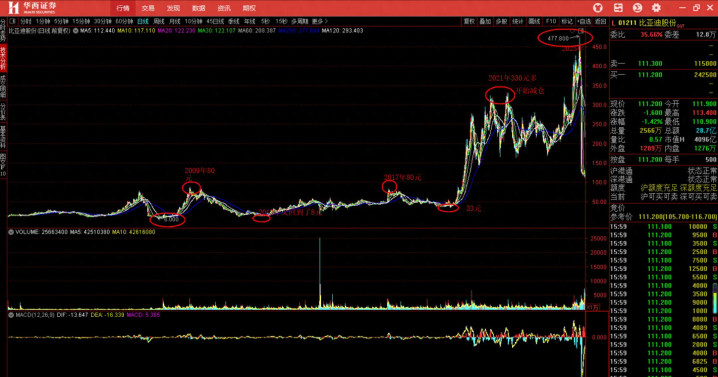
Task: Click the +自选 add to watchlist button
Action: [x=584, y=22]
